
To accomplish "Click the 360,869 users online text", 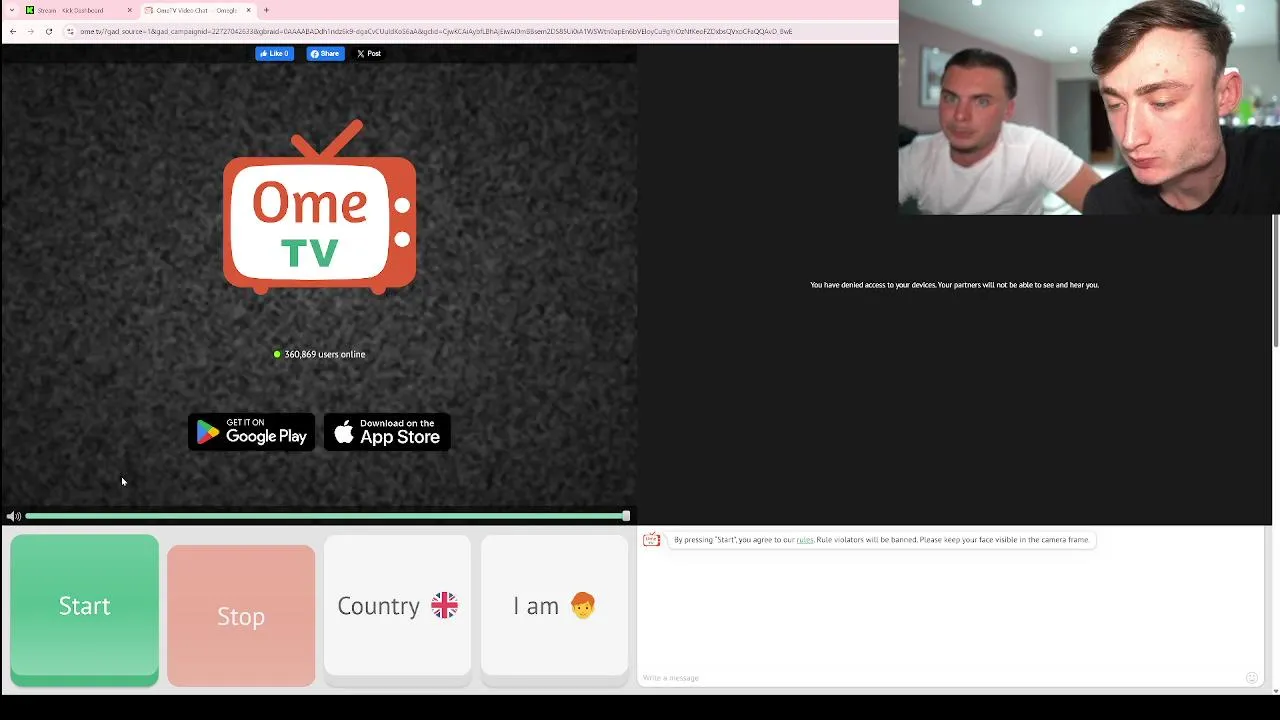I will click(325, 354).
